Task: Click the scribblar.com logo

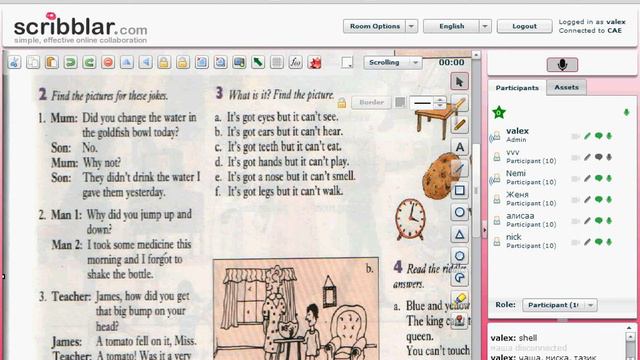Action: pos(80,28)
